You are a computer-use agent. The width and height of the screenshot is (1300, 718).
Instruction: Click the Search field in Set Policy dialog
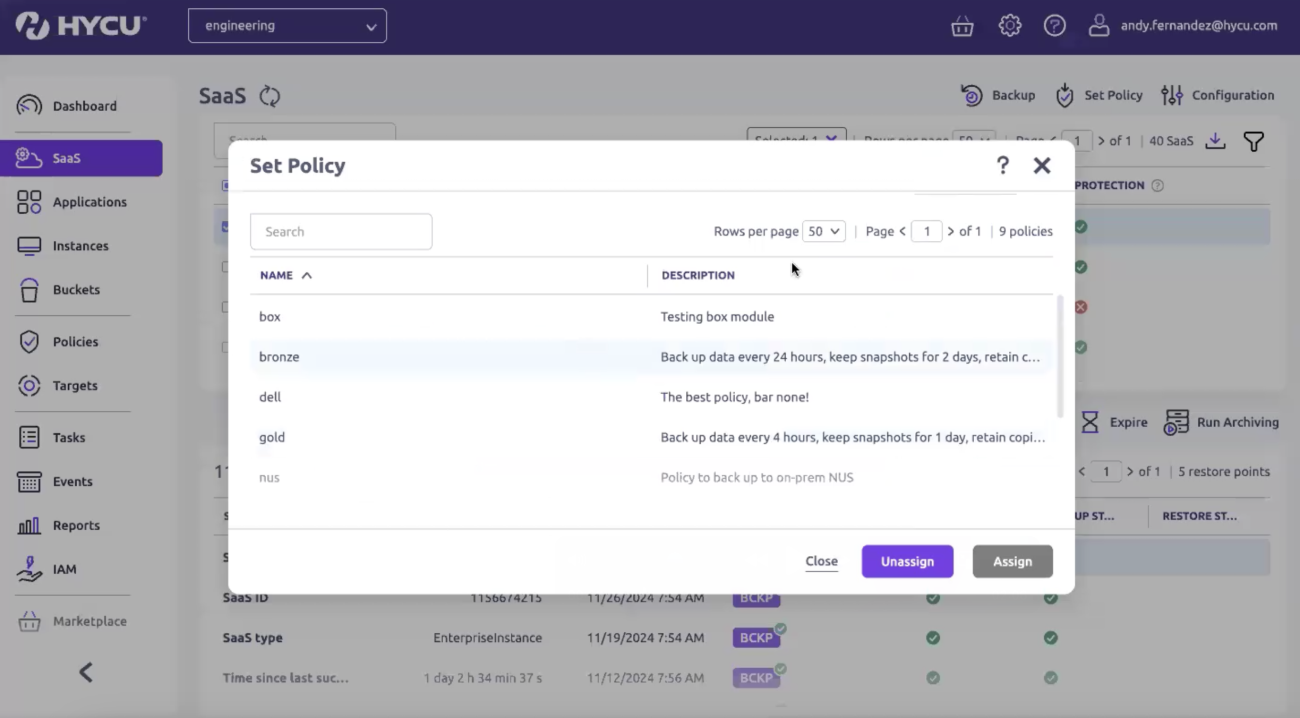[x=341, y=231]
